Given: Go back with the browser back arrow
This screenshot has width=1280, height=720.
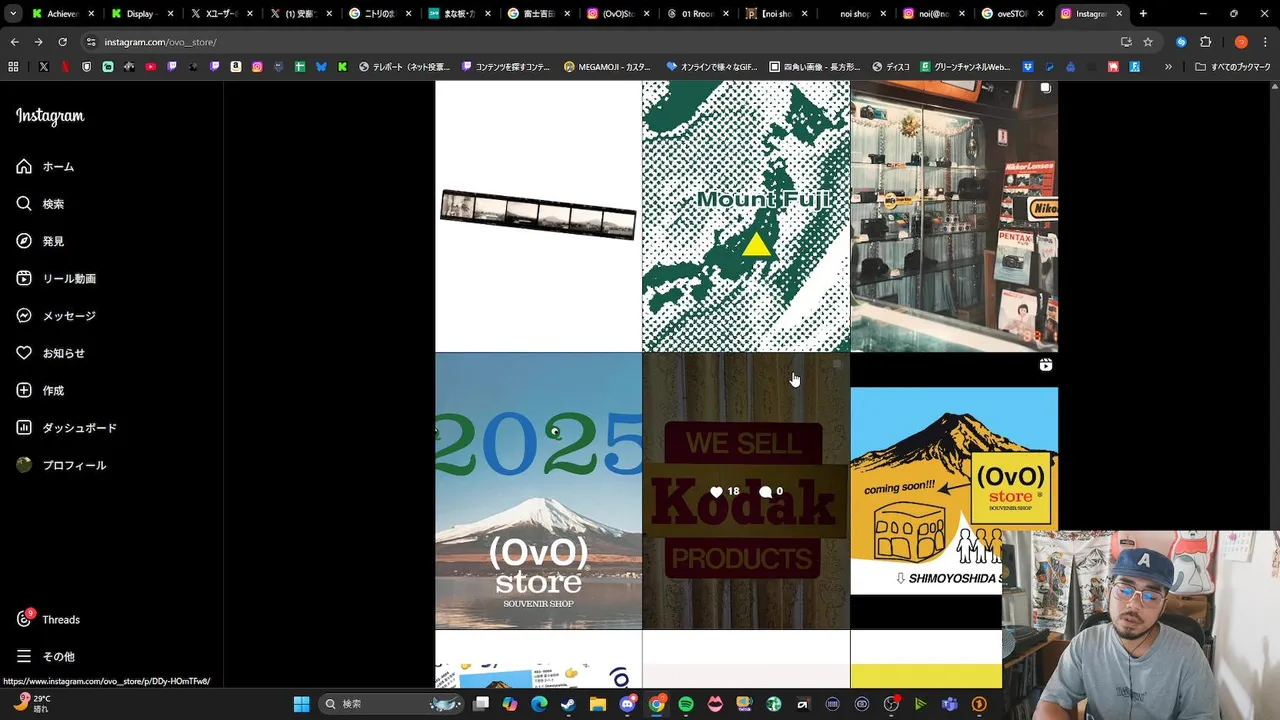Looking at the screenshot, I should click(14, 42).
